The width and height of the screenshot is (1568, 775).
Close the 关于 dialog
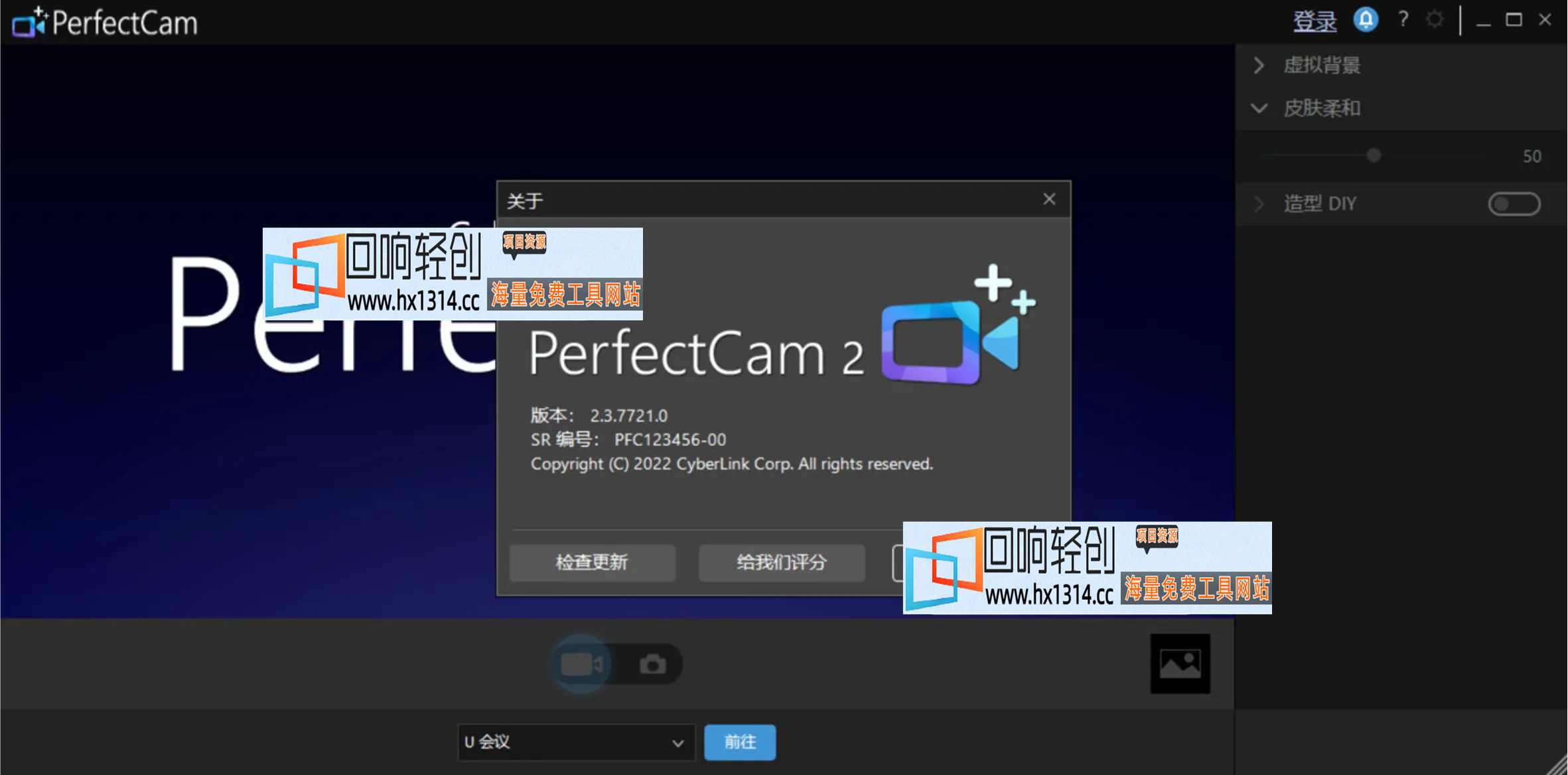coord(1049,199)
